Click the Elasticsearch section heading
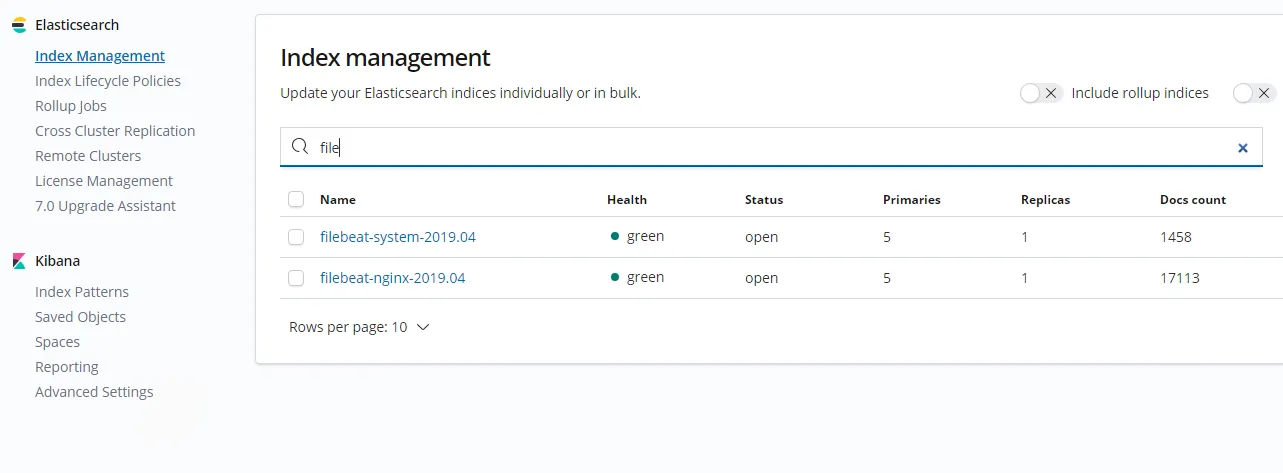Viewport: 1283px width, 473px height. tap(77, 25)
